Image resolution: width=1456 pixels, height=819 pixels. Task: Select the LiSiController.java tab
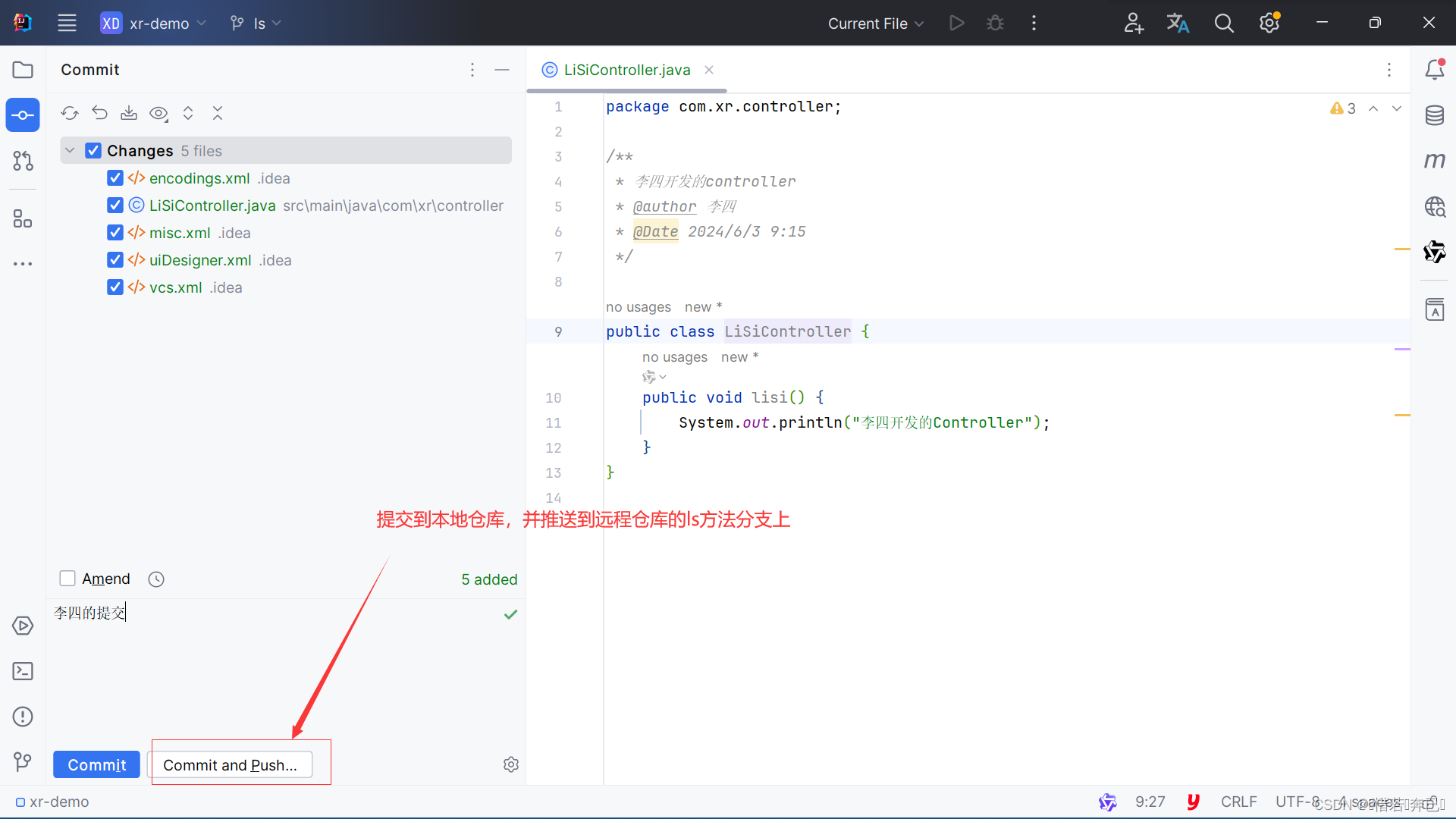tap(625, 70)
